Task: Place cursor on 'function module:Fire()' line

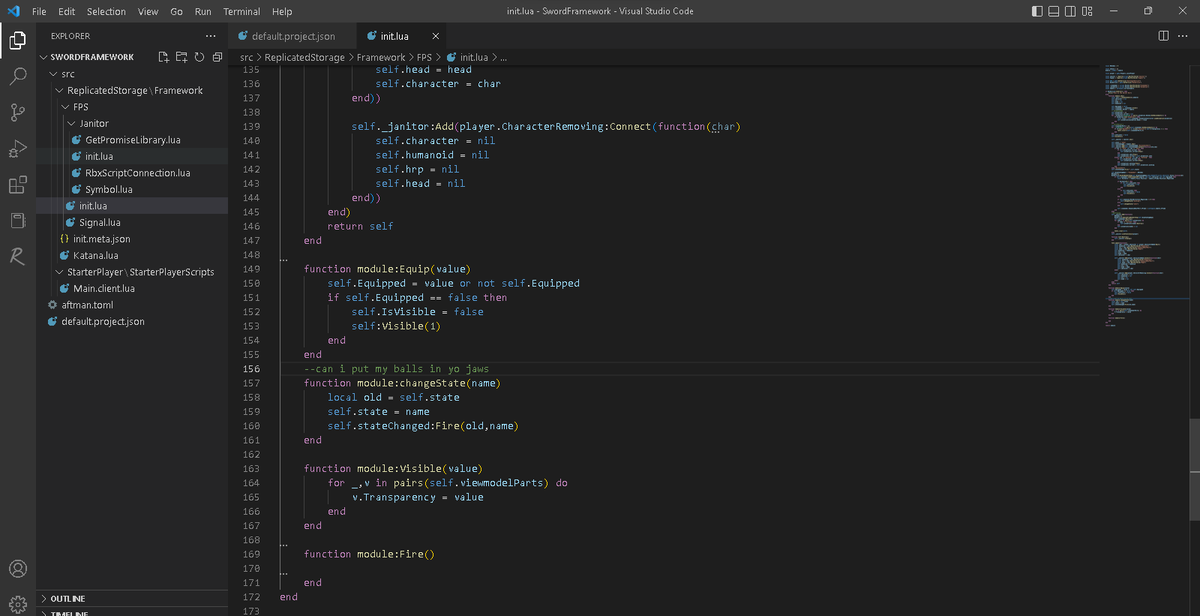Action: [x=370, y=554]
